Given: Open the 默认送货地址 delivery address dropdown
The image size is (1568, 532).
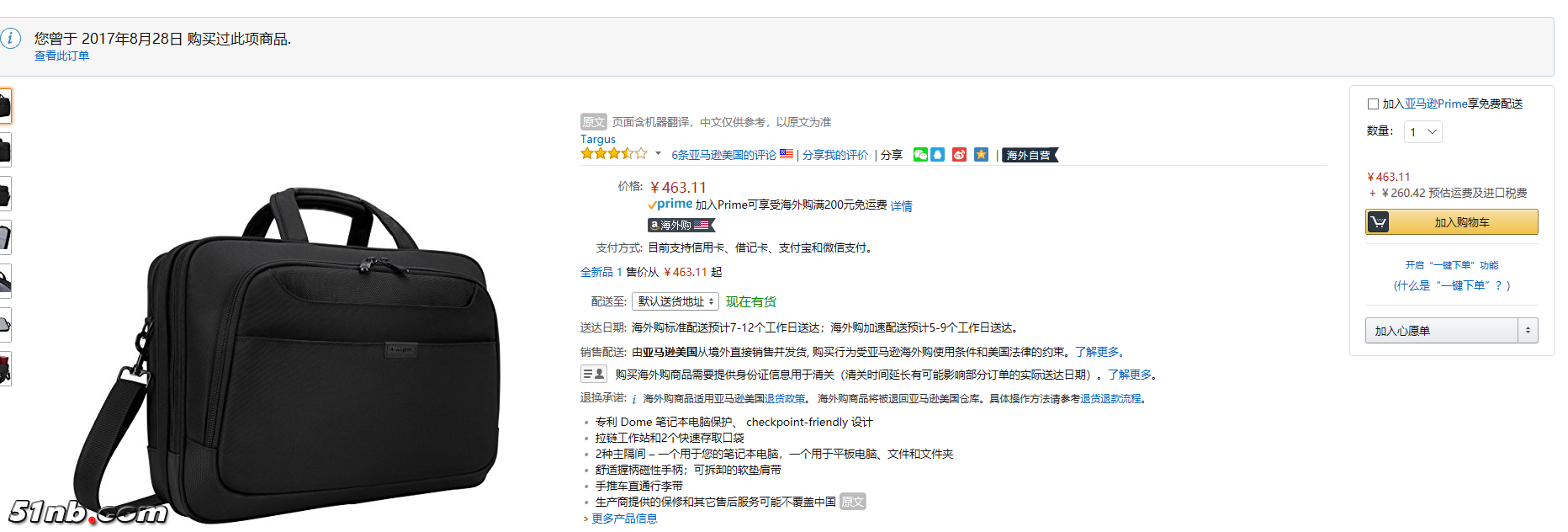Looking at the screenshot, I should click(675, 301).
